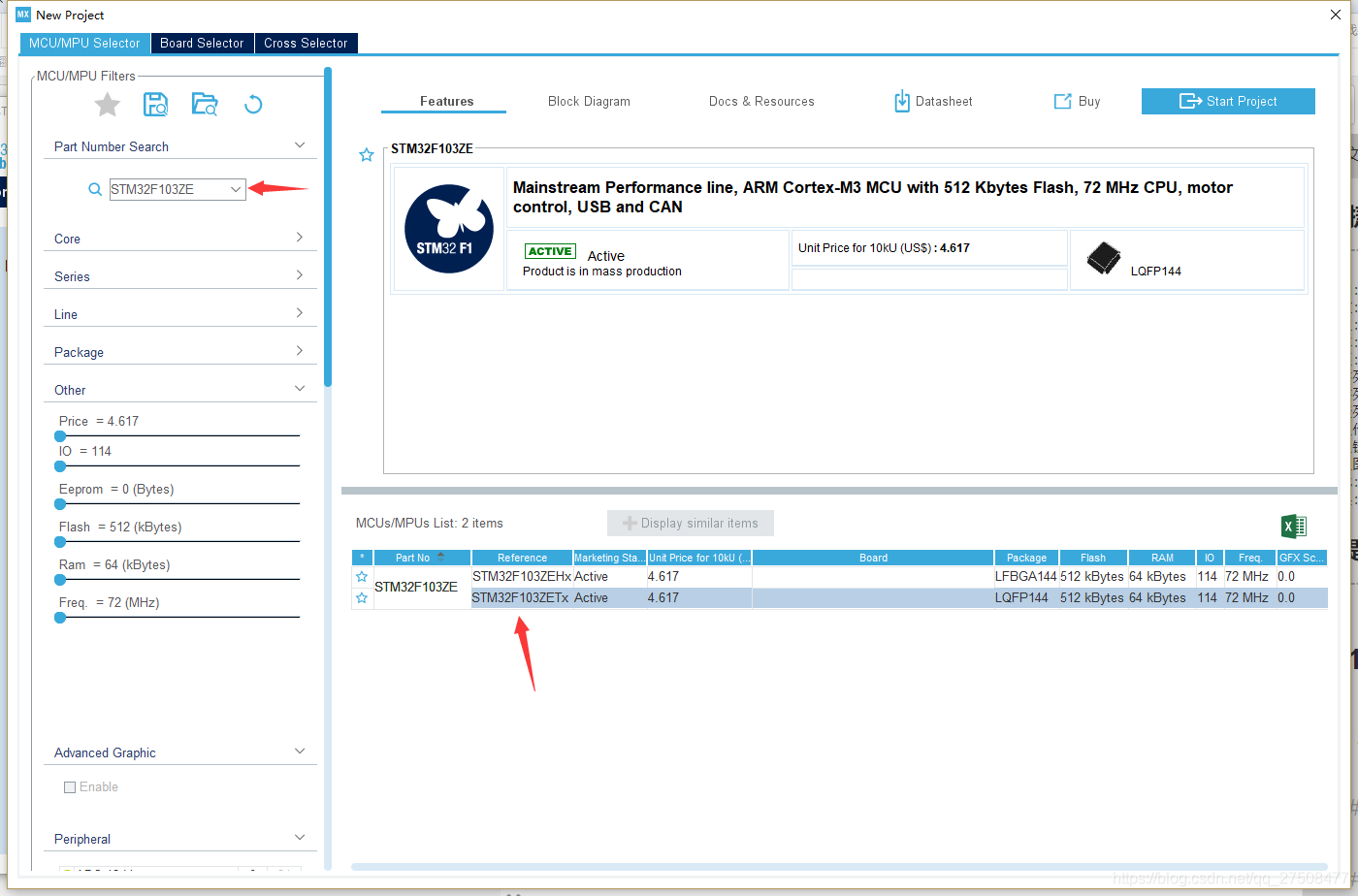Collapse the Other filter section
The height and width of the screenshot is (896, 1358).
click(x=180, y=390)
